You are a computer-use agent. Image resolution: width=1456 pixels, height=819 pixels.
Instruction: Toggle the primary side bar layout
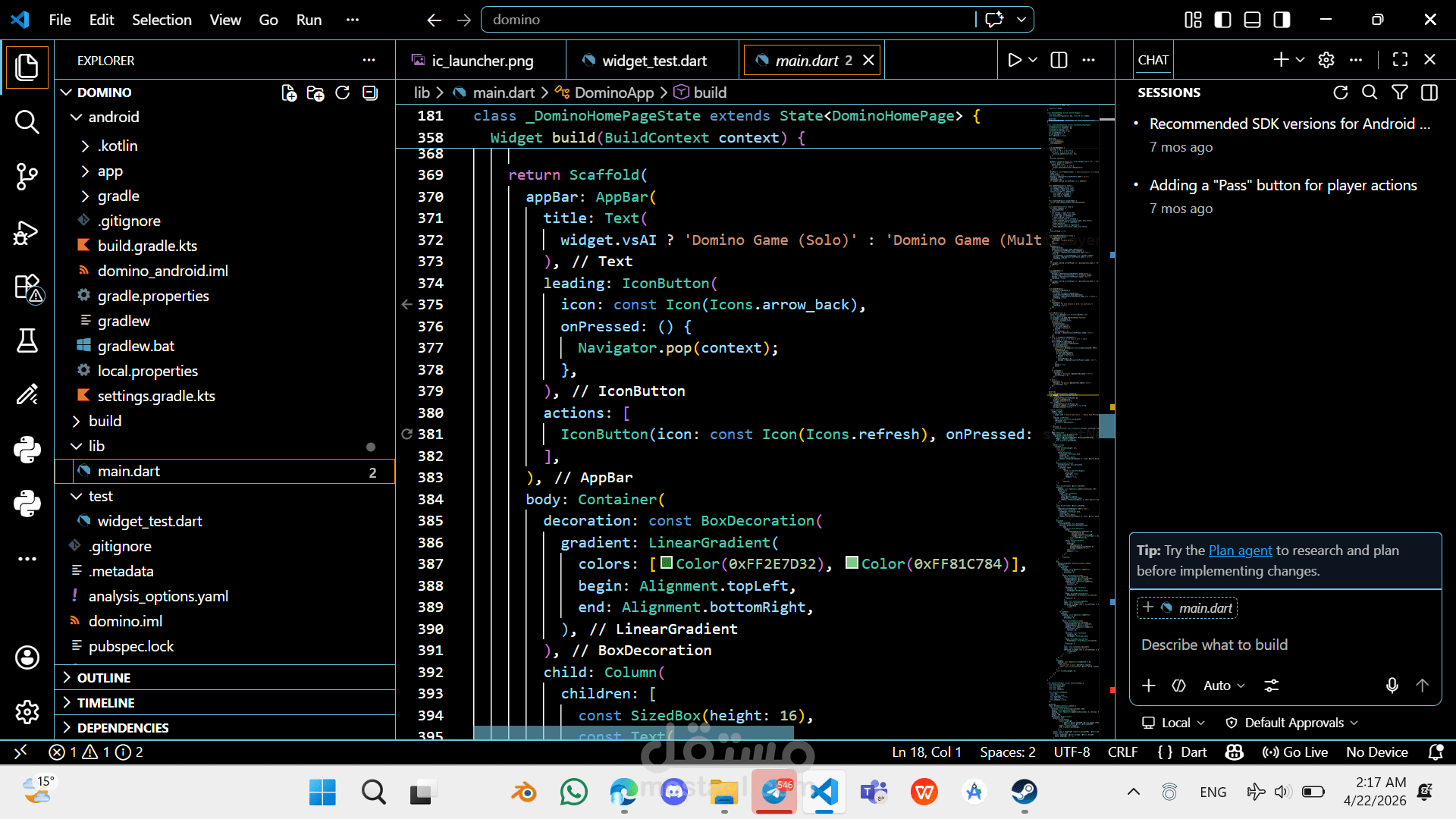point(1222,20)
